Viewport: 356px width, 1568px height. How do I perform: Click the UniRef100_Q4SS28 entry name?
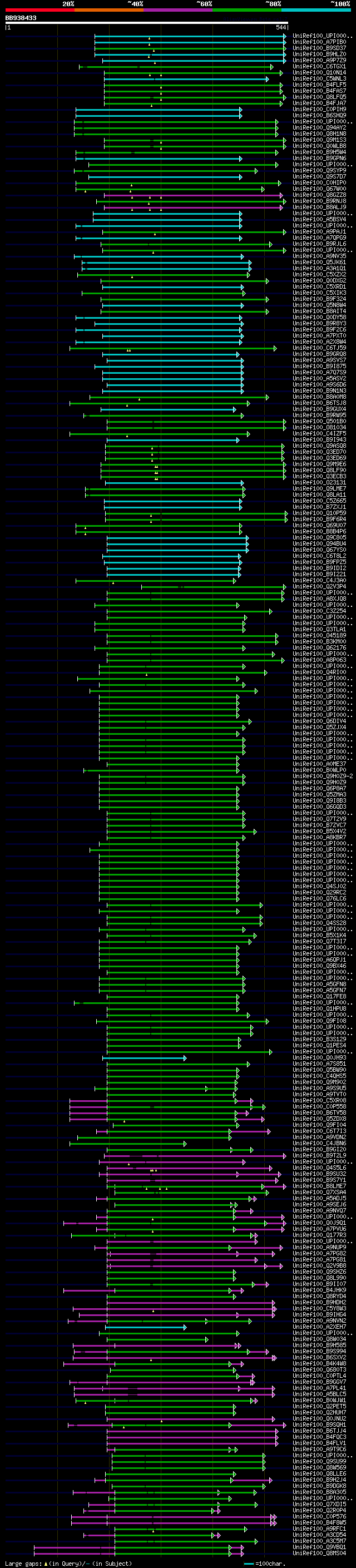319,923
